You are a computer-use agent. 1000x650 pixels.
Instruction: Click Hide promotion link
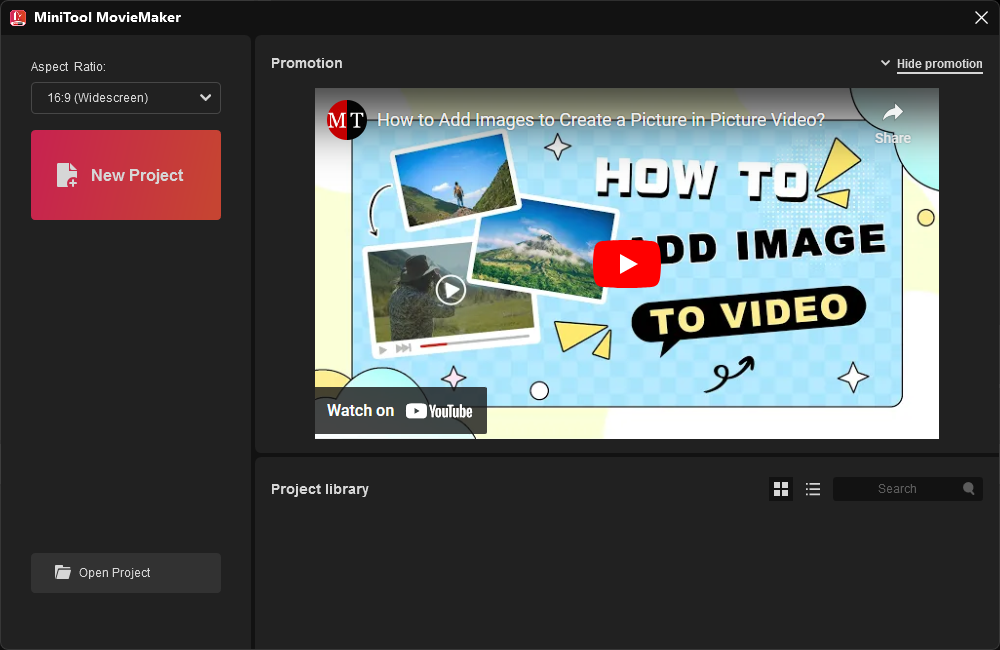pos(939,64)
